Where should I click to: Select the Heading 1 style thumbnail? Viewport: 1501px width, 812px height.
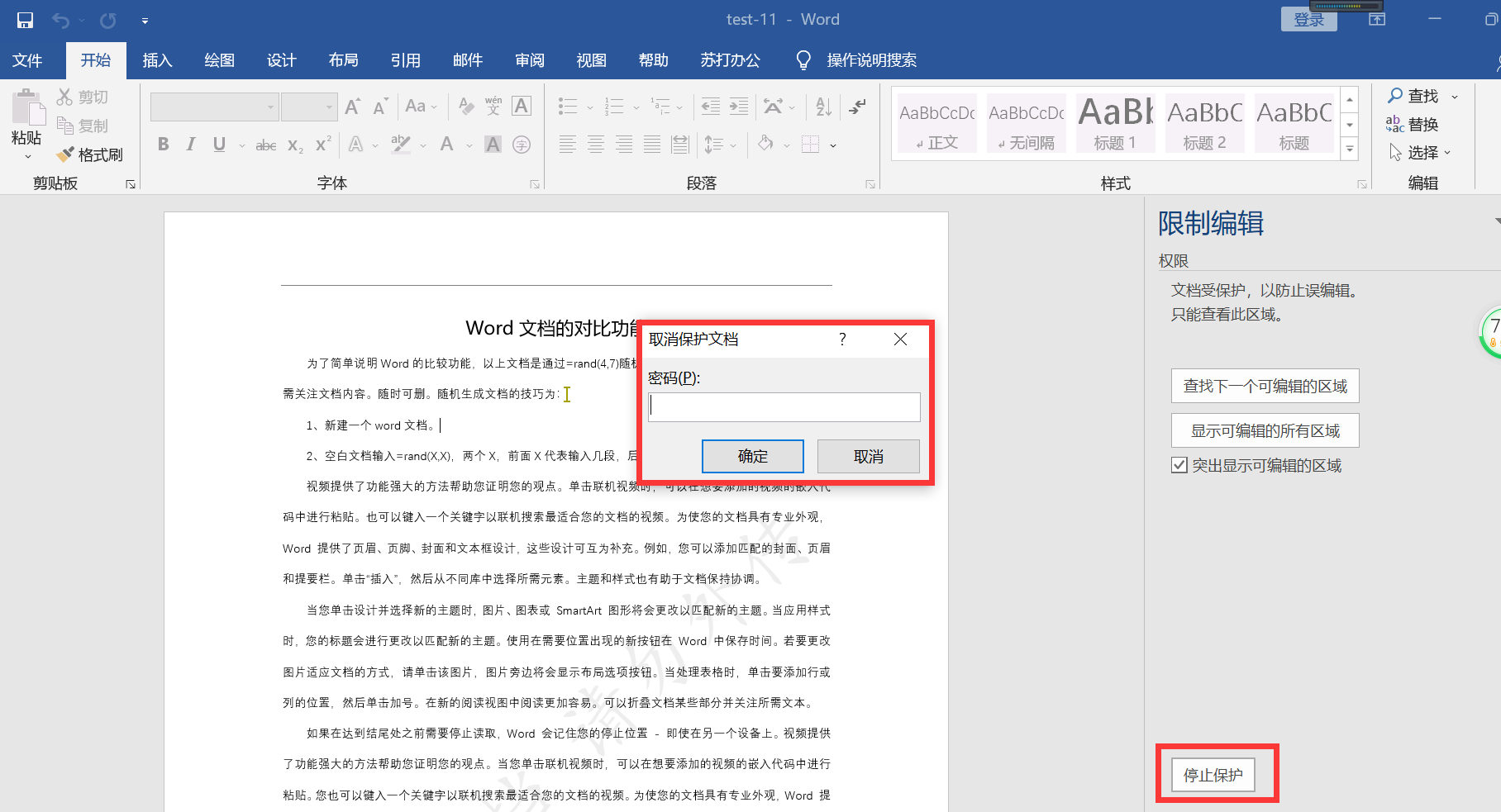coord(1115,123)
